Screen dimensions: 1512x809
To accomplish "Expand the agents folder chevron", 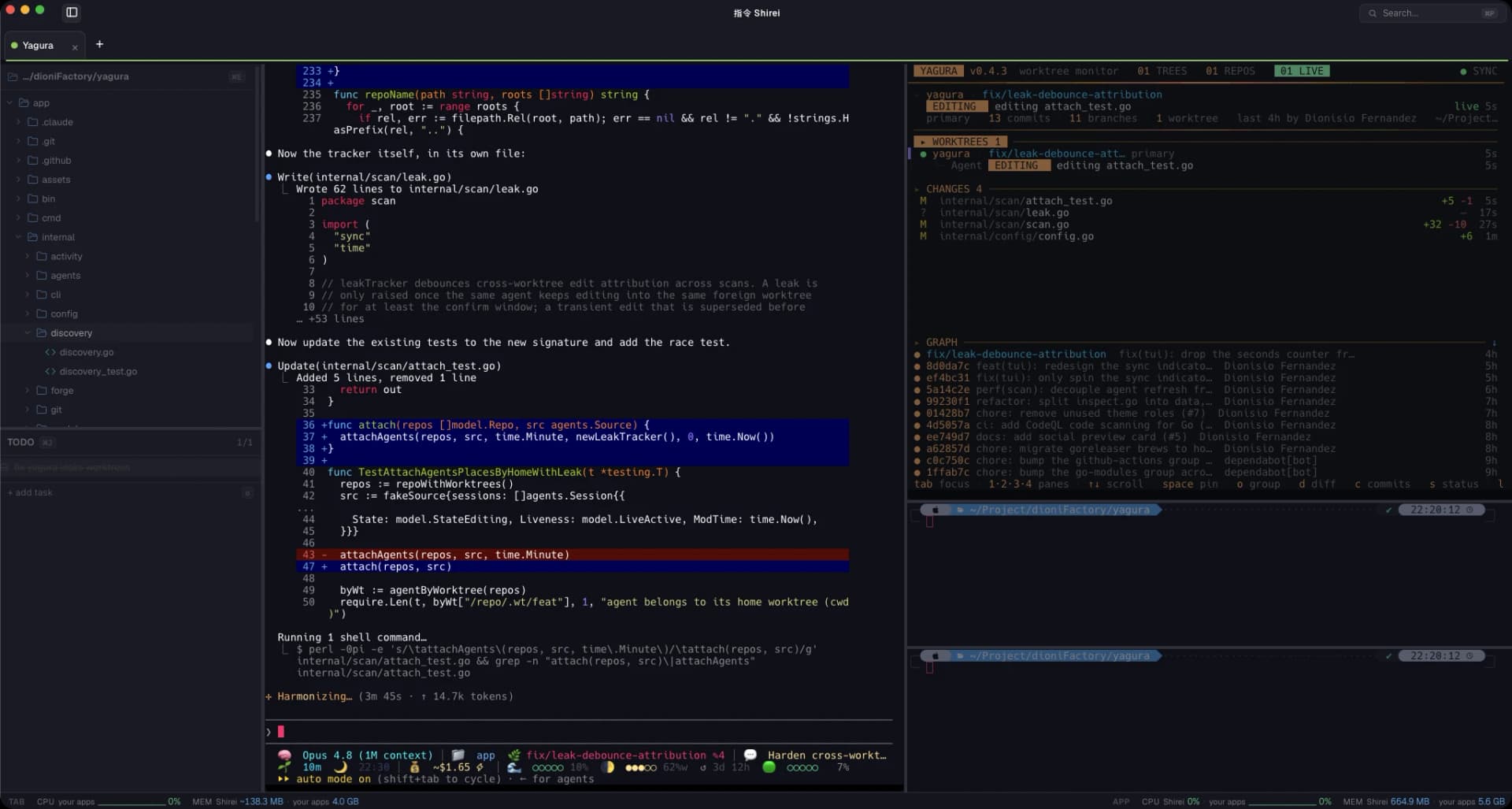I will (x=28, y=276).
